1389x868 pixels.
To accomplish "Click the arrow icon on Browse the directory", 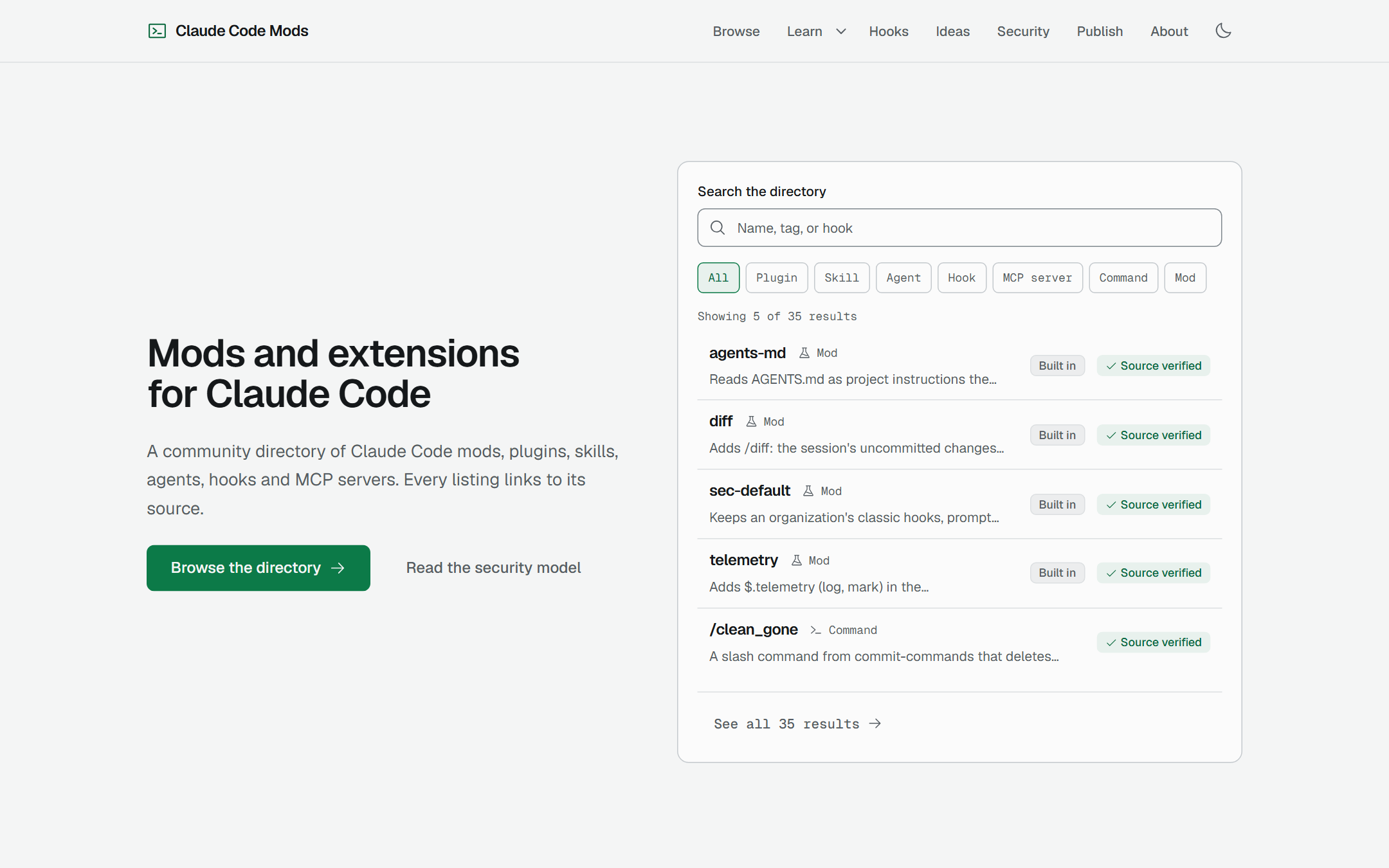I will point(338,568).
